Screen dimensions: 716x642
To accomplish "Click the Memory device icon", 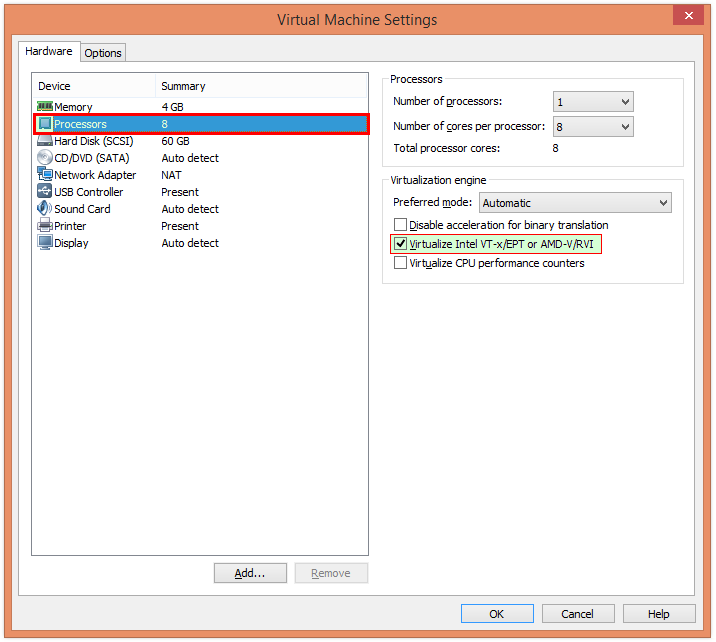I will [45, 107].
